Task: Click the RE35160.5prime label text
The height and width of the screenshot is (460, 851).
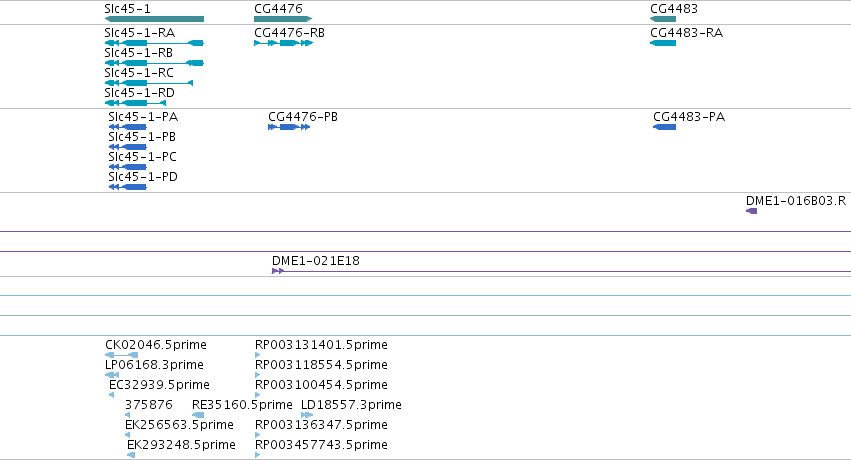Action: pos(243,405)
